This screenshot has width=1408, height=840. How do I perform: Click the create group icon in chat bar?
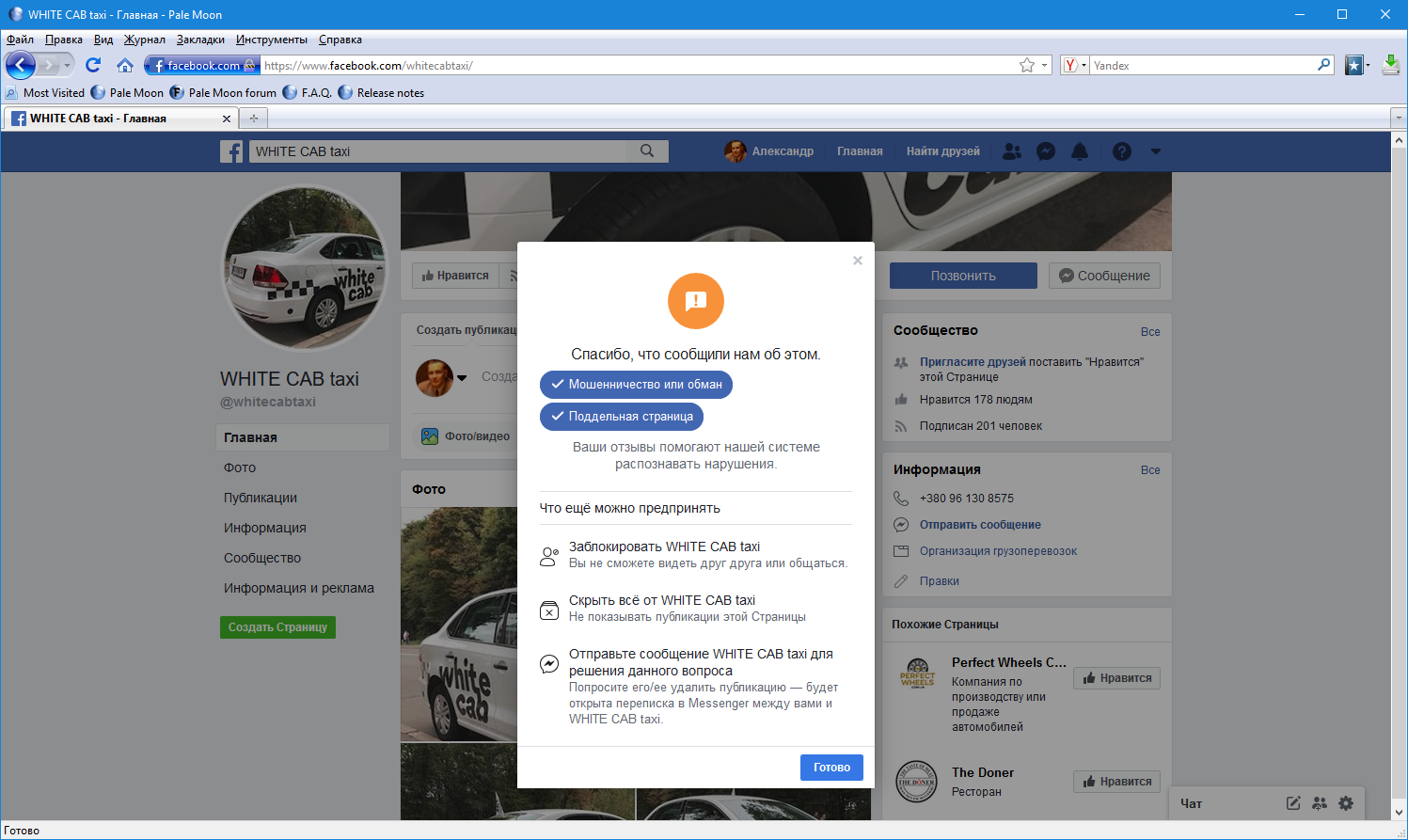pyautogui.click(x=1320, y=803)
